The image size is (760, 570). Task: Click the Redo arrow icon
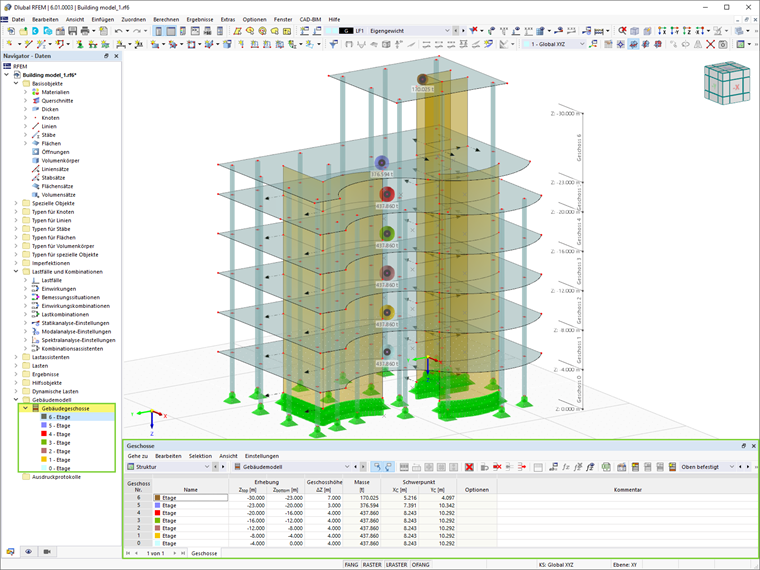(x=137, y=31)
